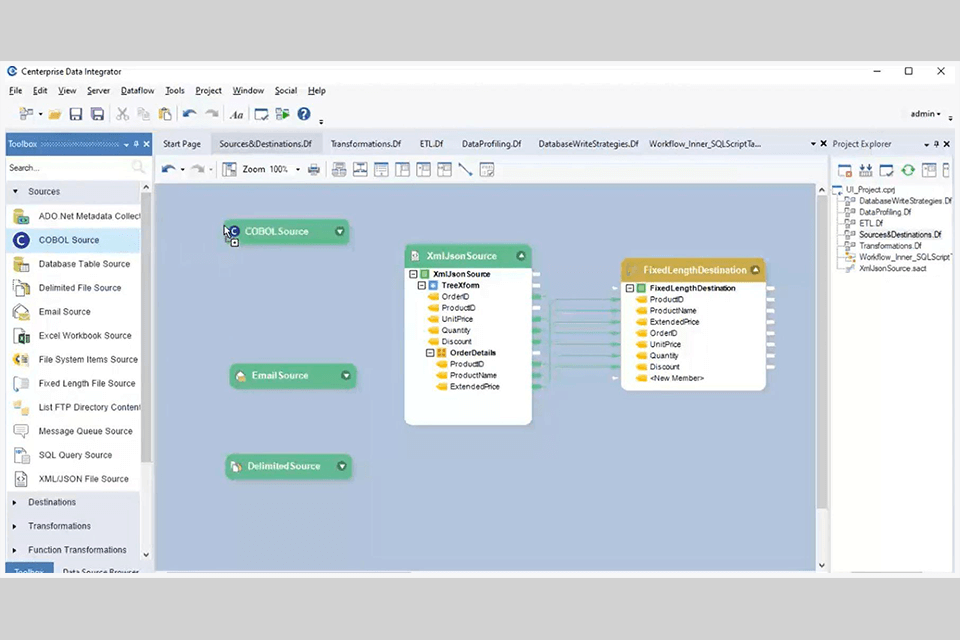Click the Save icon in main toolbar

76,114
